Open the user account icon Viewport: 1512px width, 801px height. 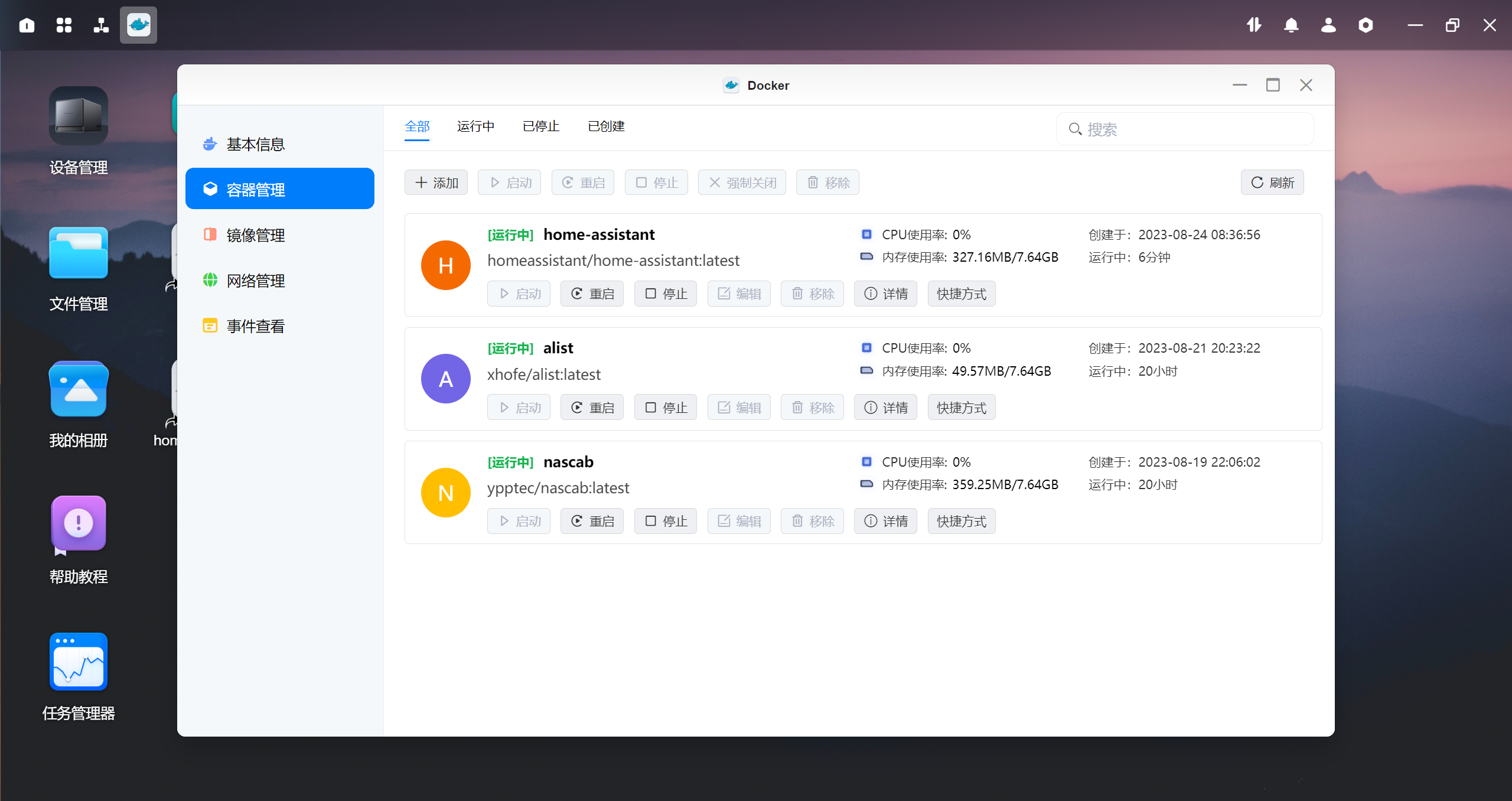[x=1328, y=25]
